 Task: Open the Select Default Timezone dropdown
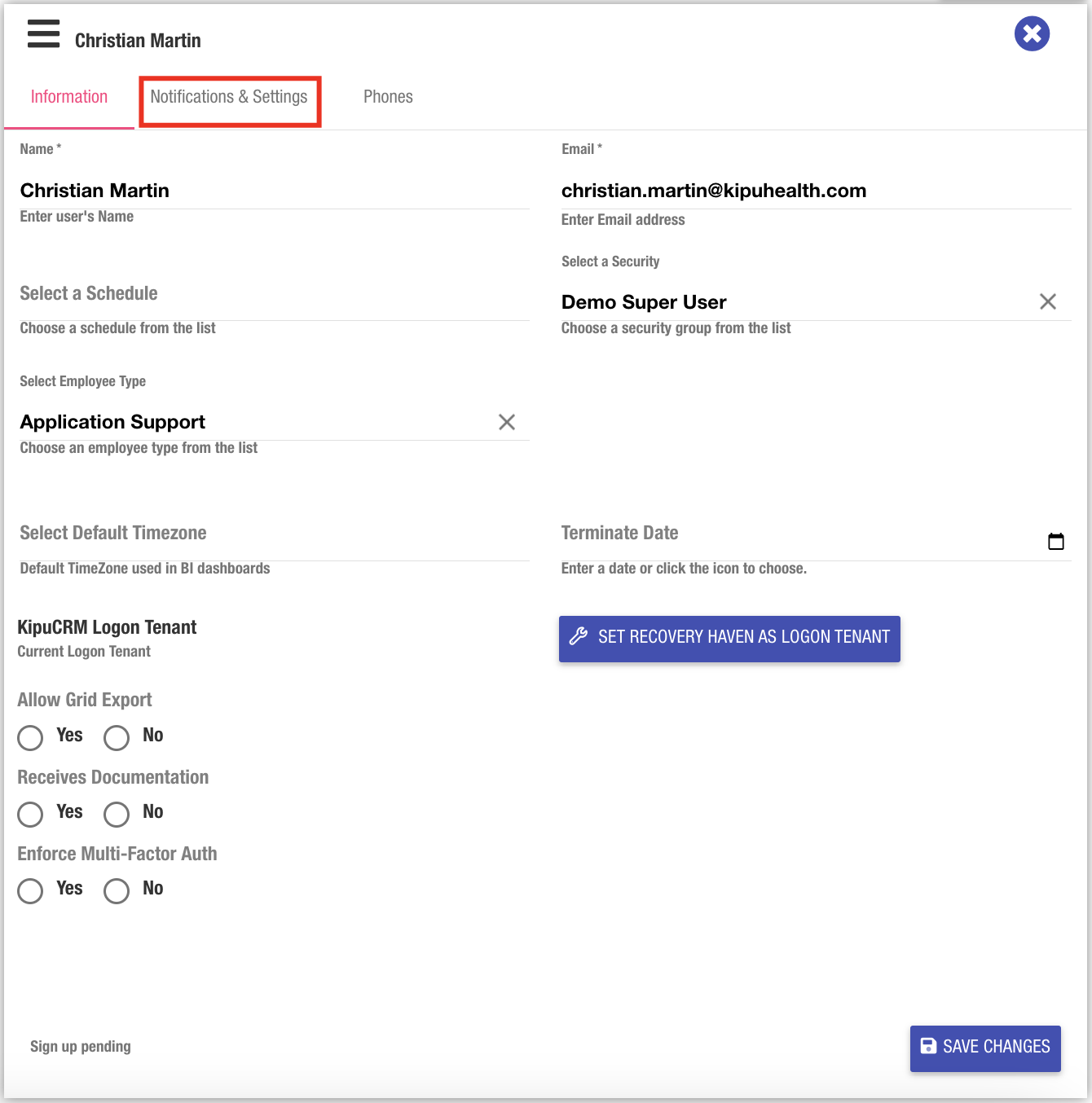point(274,534)
